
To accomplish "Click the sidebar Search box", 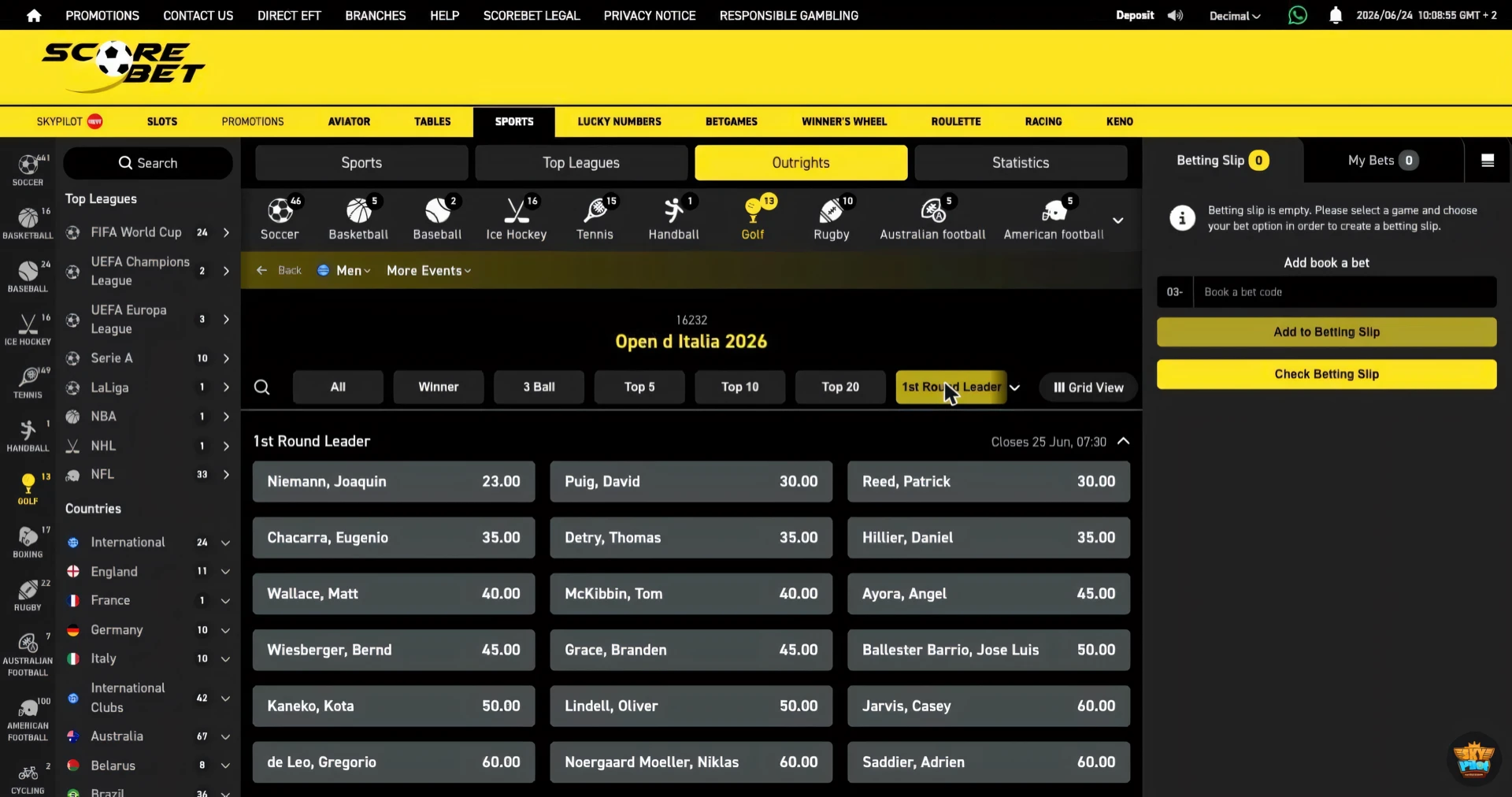I will point(148,163).
